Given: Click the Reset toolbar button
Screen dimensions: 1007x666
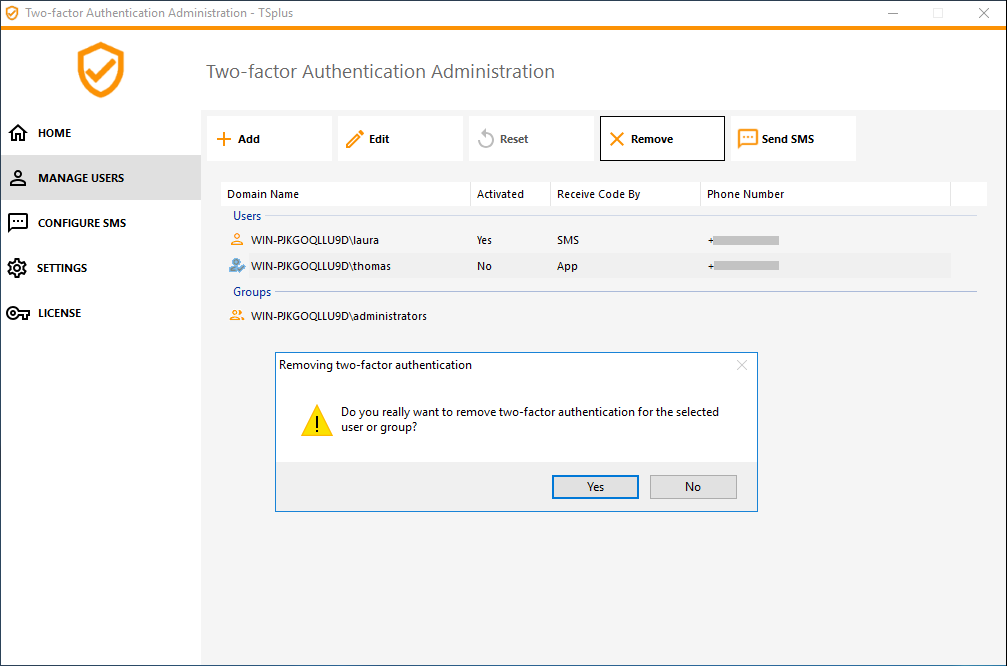Looking at the screenshot, I should point(531,139).
